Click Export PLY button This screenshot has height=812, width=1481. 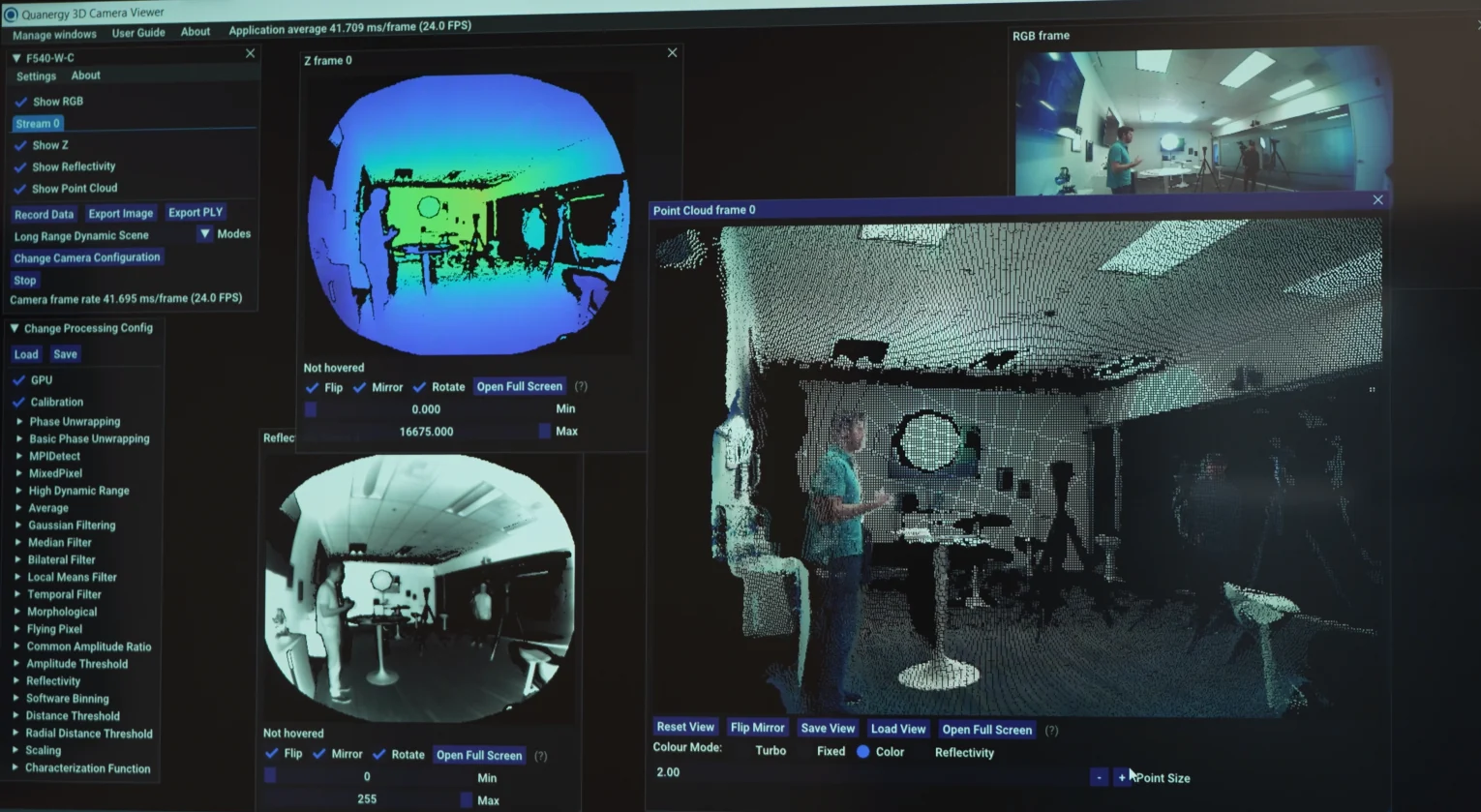196,212
